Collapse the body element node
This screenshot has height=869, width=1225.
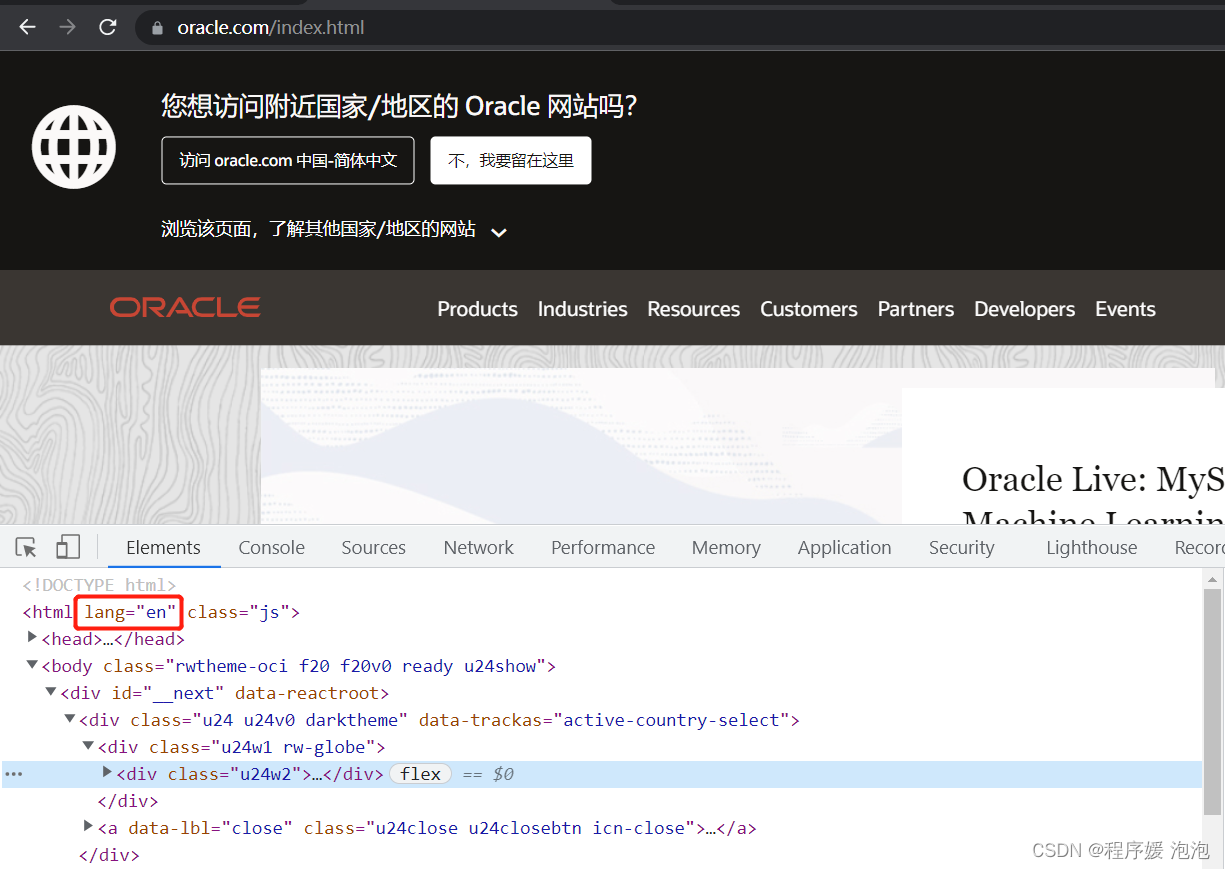point(32,665)
